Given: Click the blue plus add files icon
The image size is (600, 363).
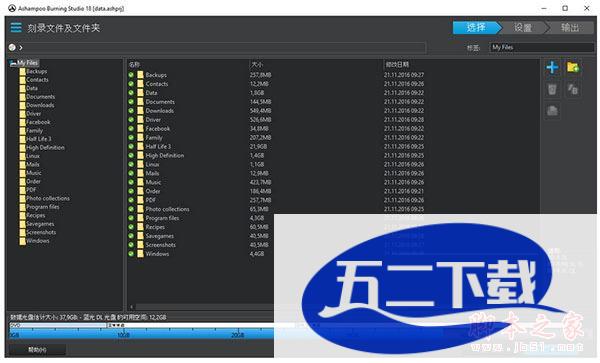Looking at the screenshot, I should 552,68.
